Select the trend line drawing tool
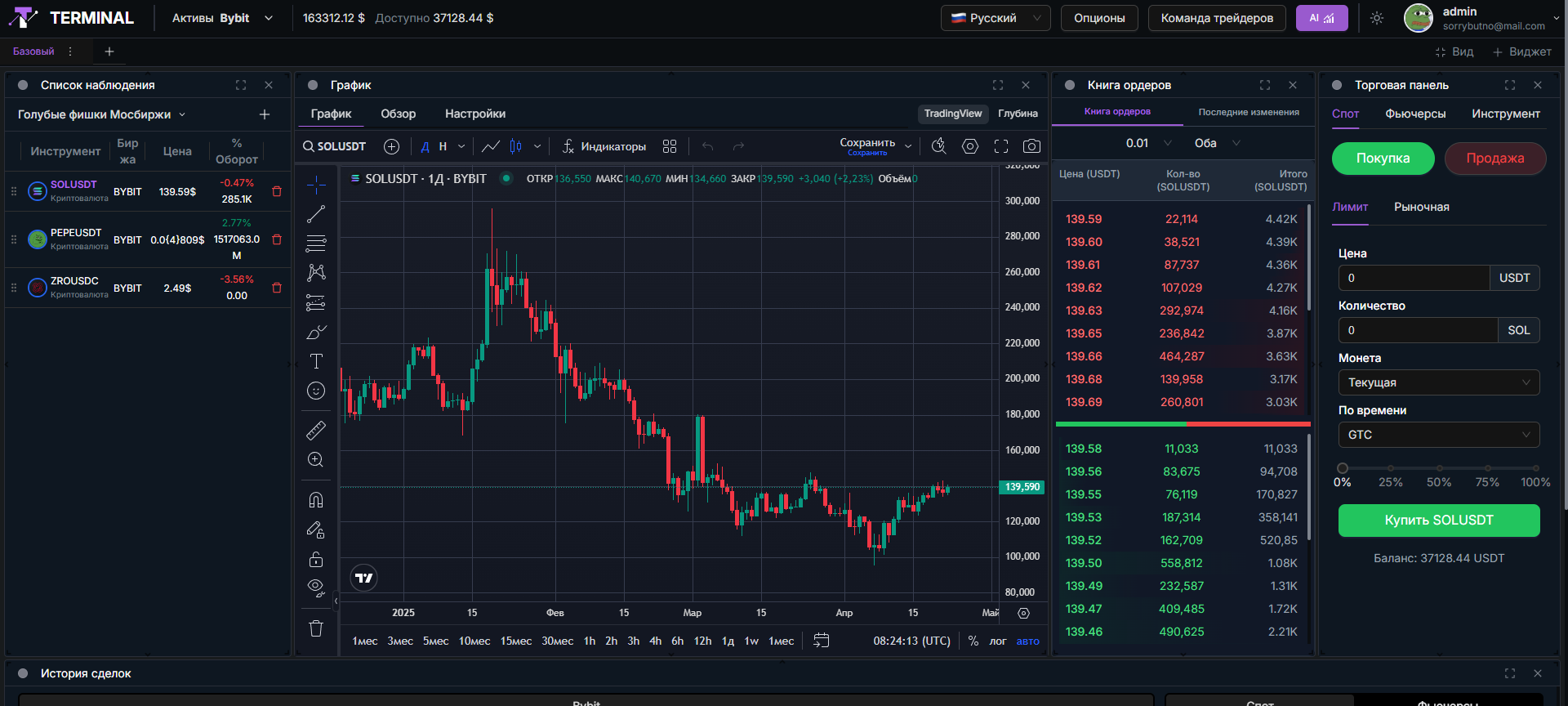 (x=316, y=214)
